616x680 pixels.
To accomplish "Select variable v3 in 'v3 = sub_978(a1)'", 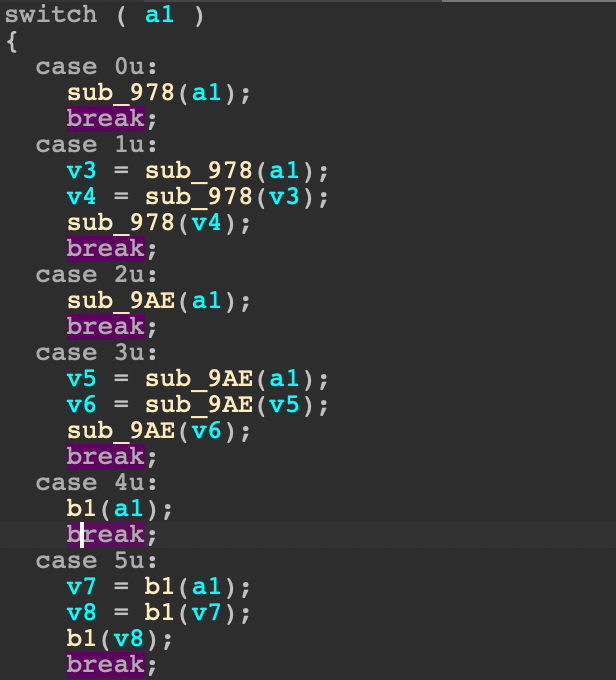I will click(x=82, y=171).
